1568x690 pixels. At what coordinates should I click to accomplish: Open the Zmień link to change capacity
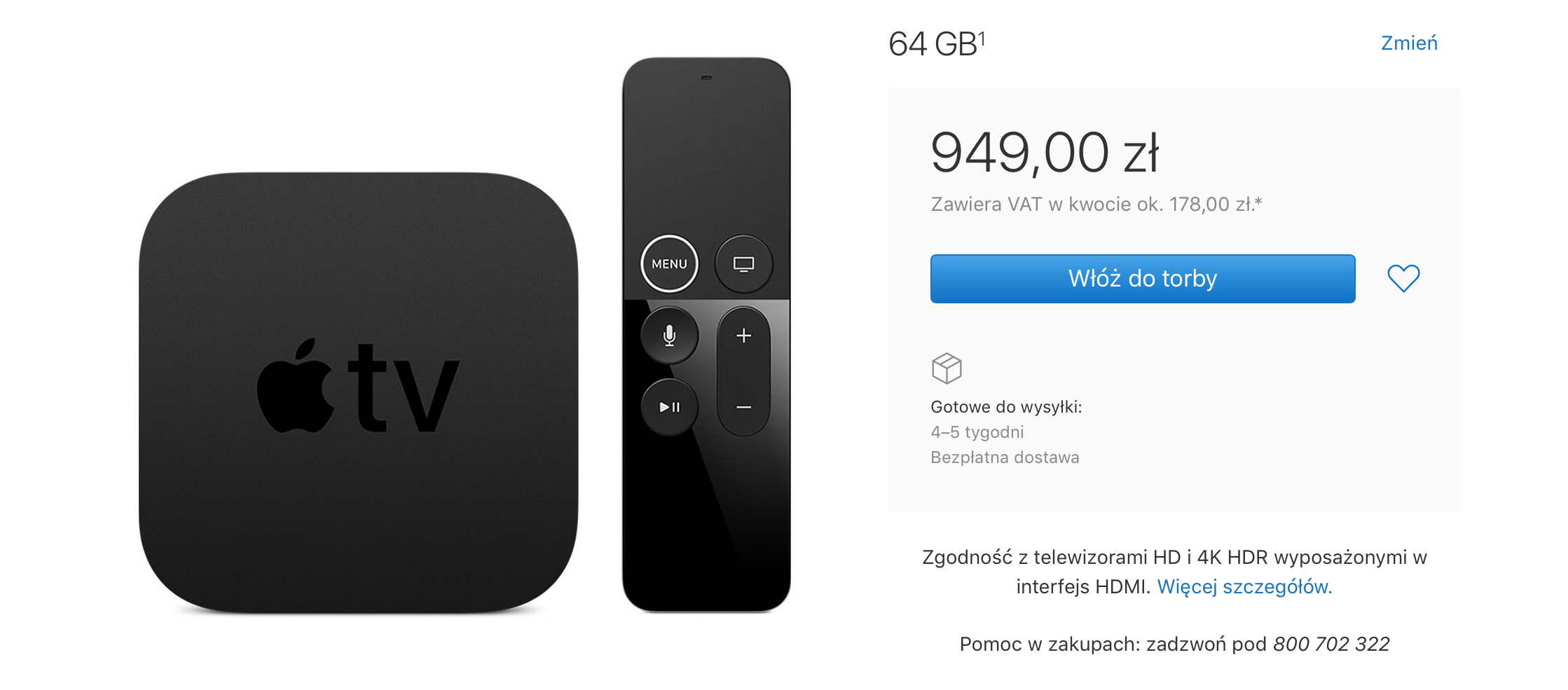click(1409, 43)
